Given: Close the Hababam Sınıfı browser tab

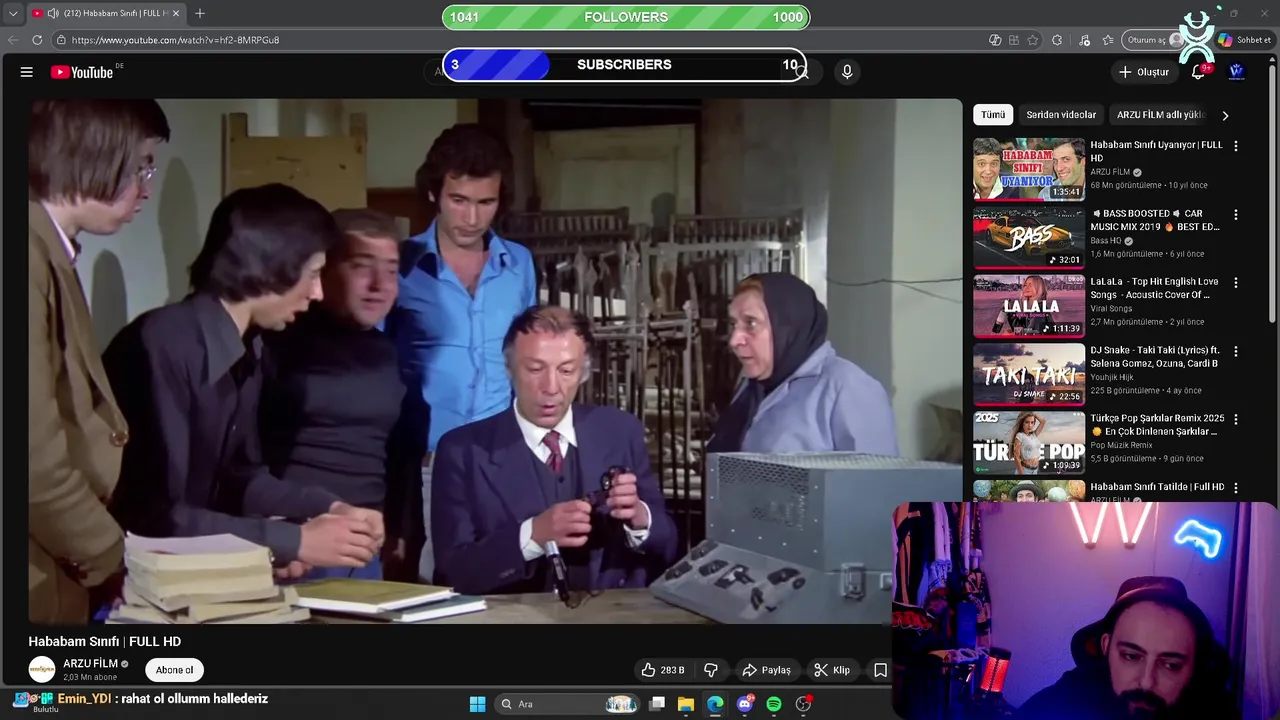Looking at the screenshot, I should coord(176,13).
